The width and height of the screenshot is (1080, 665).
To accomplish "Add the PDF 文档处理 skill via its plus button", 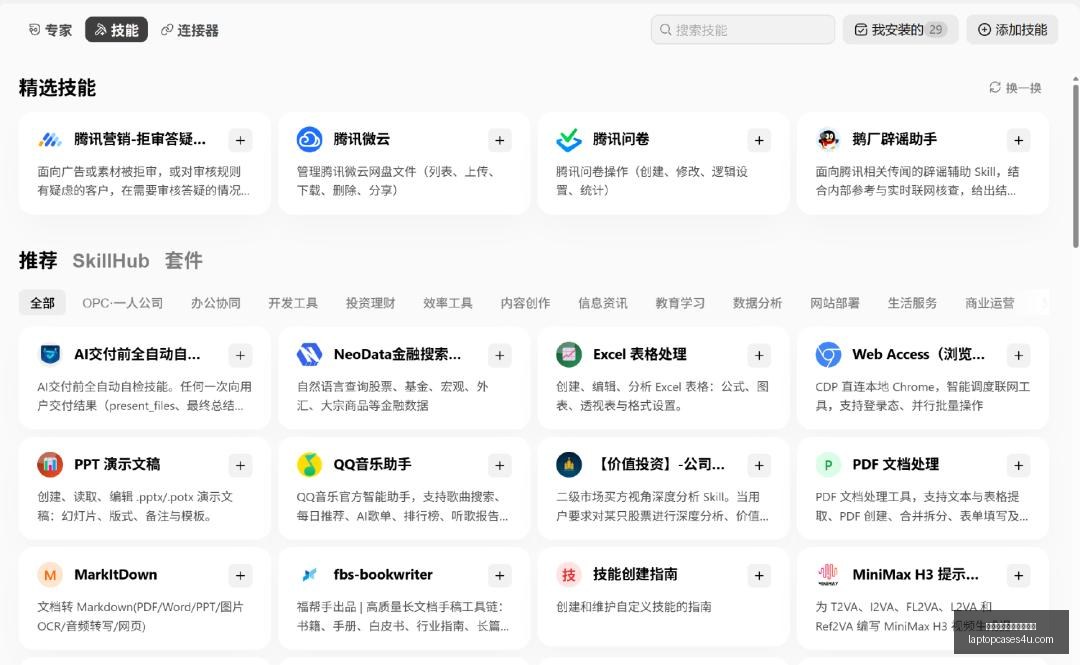I will point(1018,466).
